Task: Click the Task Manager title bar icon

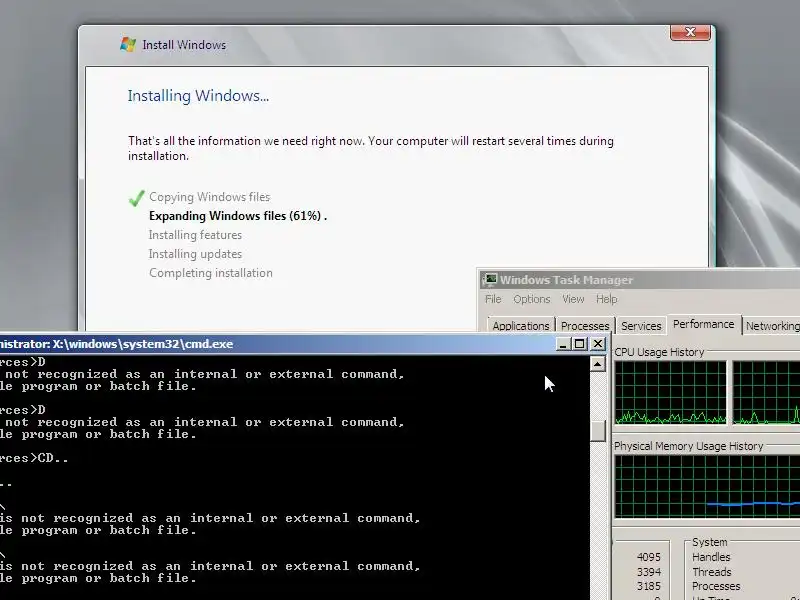Action: [x=490, y=279]
